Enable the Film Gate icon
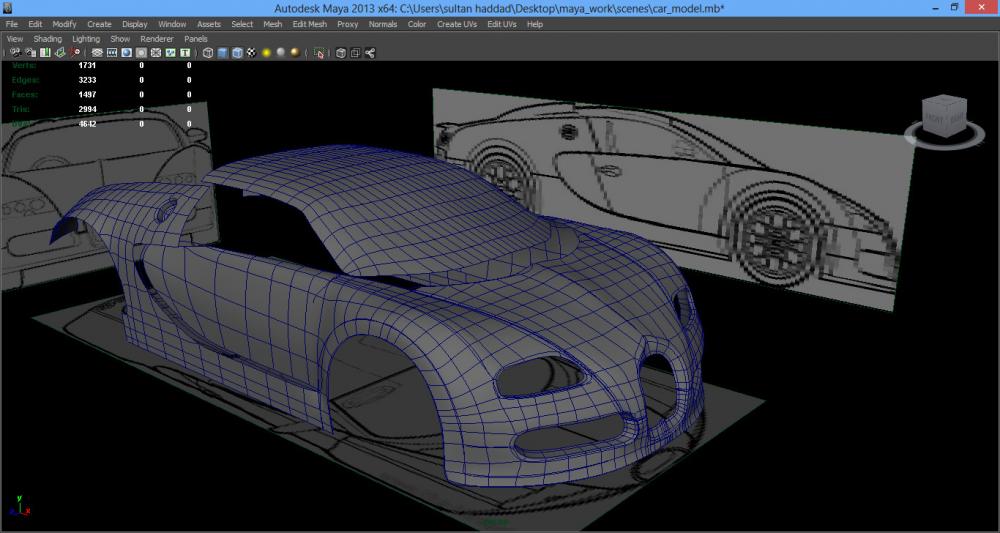The image size is (1000, 533). (x=112, y=52)
